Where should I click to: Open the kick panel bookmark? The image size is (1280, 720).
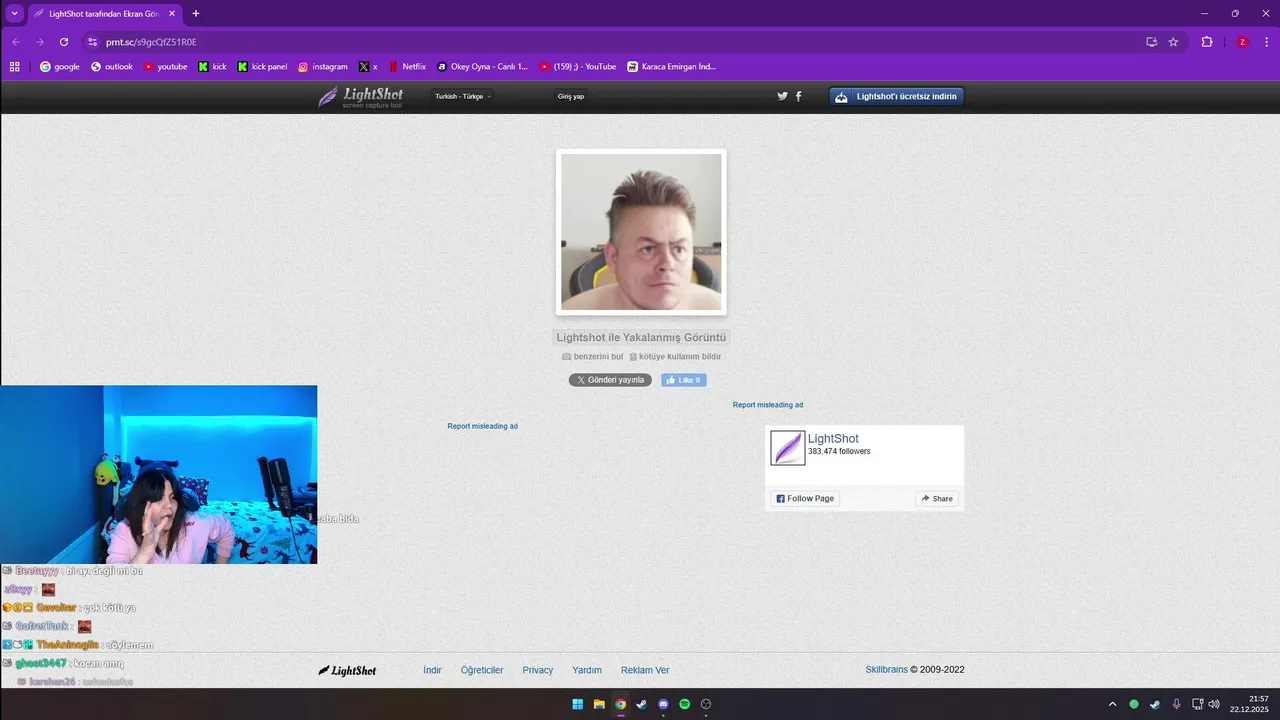(262, 67)
